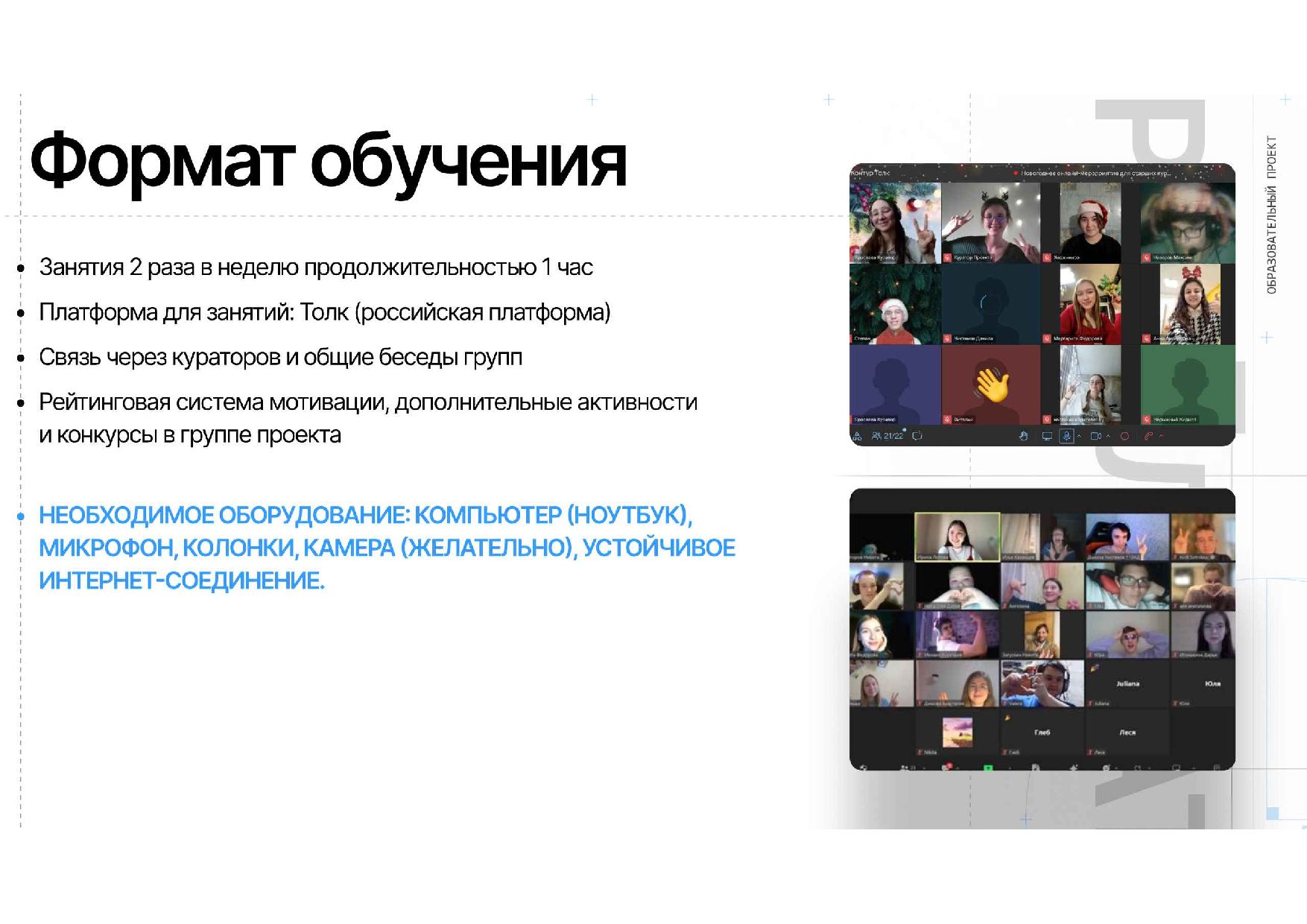
Task: Click the raise hand icon in Толк toolbar
Action: (1024, 436)
